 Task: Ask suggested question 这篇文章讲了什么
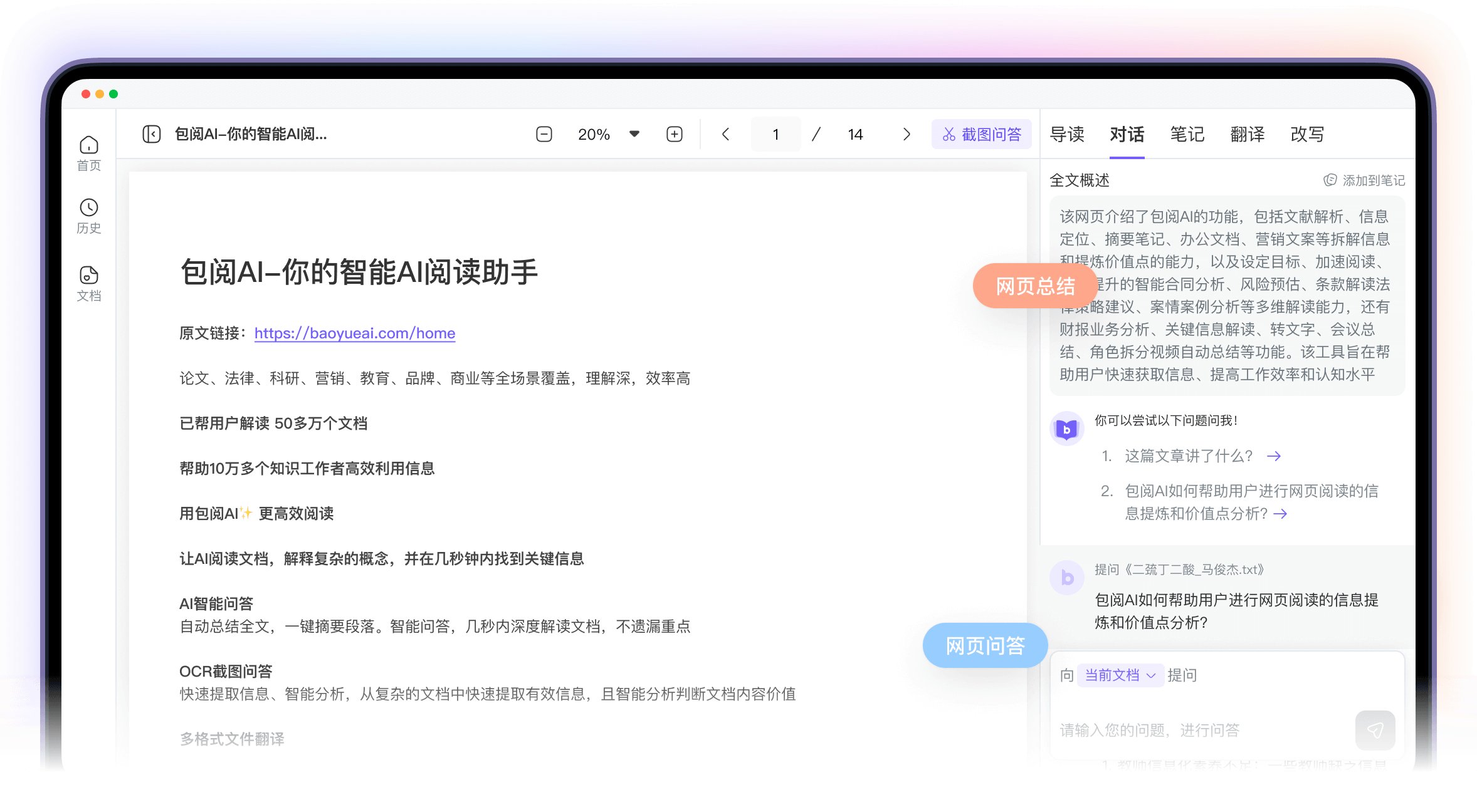pyautogui.click(x=1187, y=456)
